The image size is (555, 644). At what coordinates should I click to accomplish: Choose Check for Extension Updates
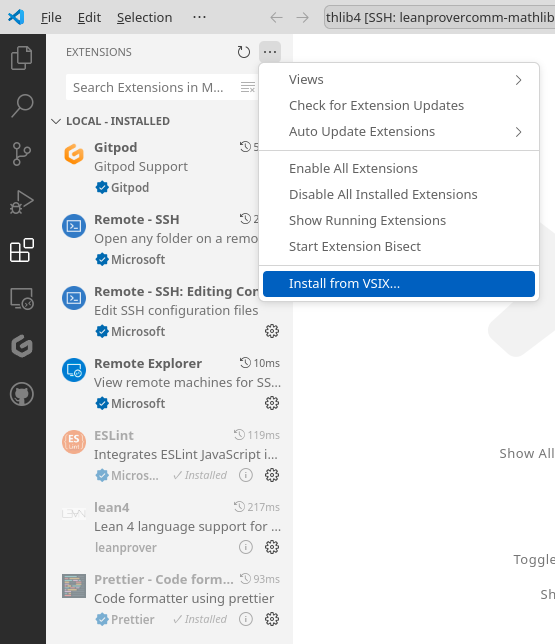pos(399,106)
